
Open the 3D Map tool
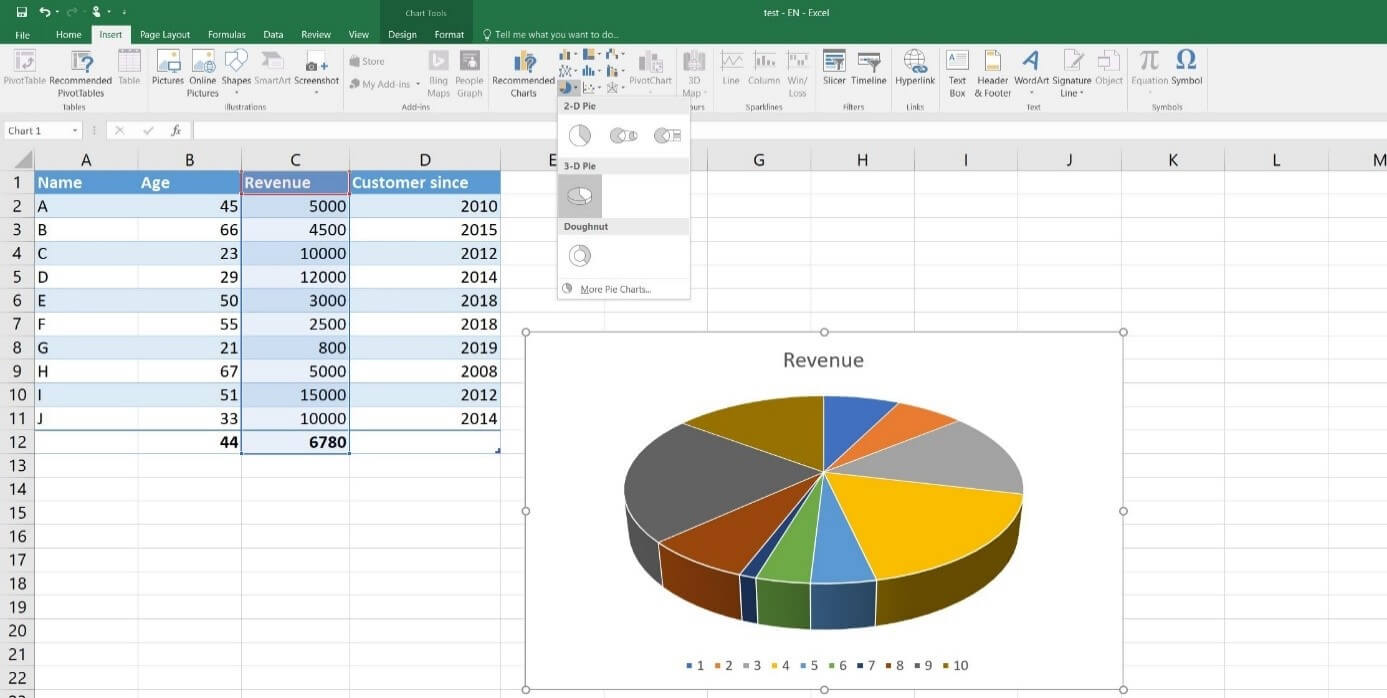pyautogui.click(x=694, y=70)
